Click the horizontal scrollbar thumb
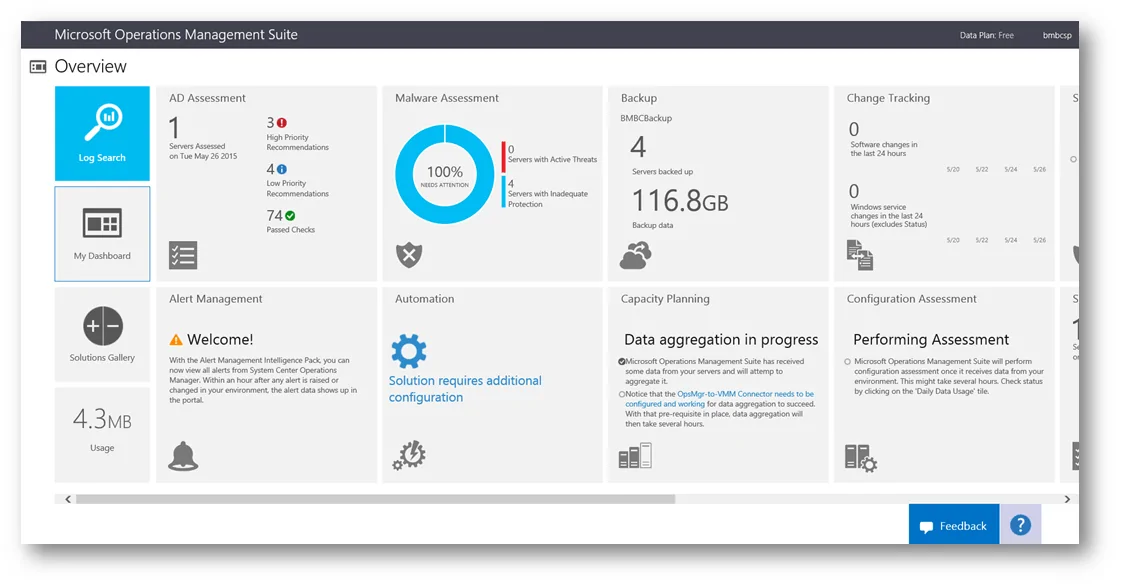Image resolution: width=1121 pixels, height=586 pixels. coord(375,500)
